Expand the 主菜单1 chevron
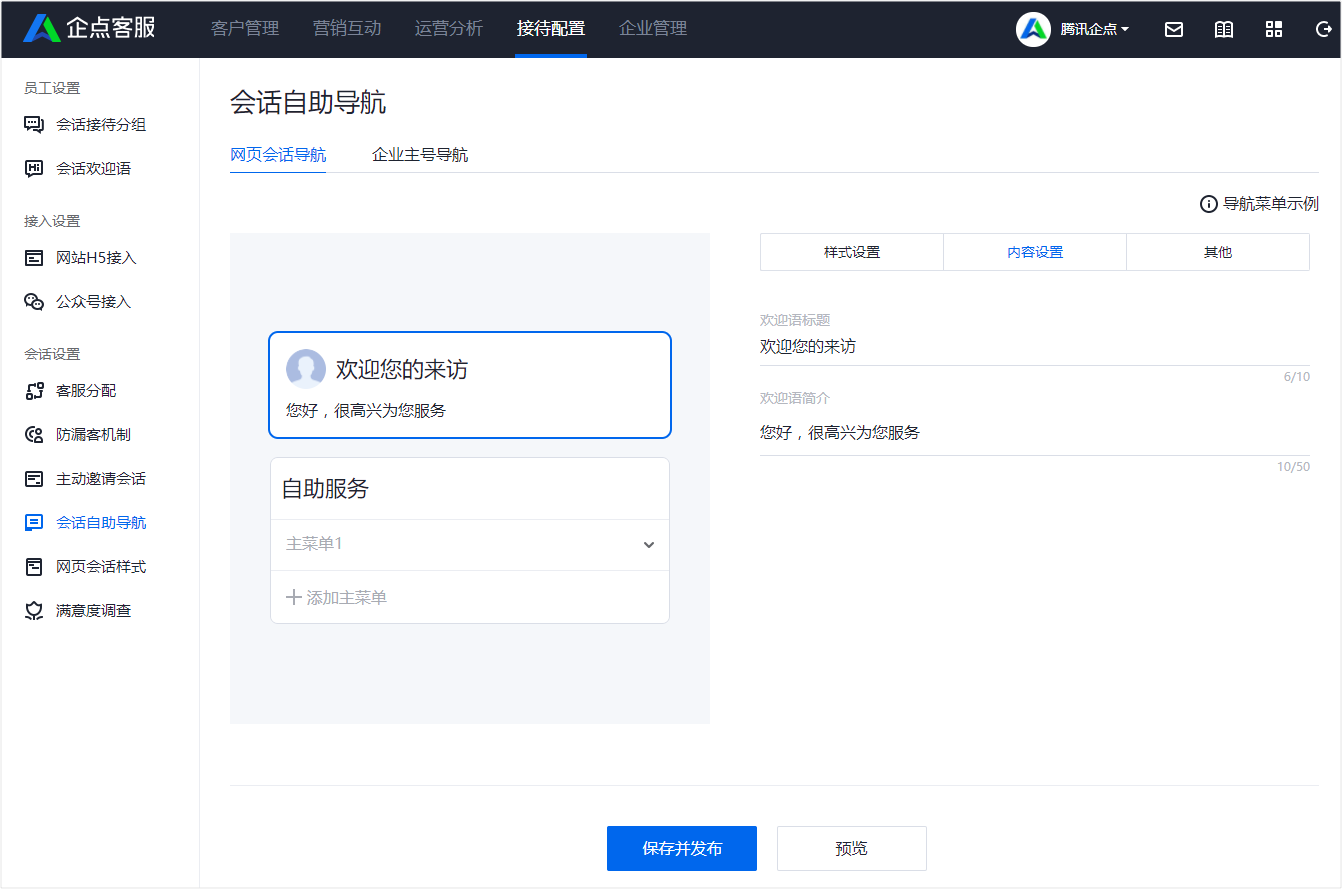Image resolution: width=1342 pixels, height=889 pixels. pyautogui.click(x=649, y=545)
